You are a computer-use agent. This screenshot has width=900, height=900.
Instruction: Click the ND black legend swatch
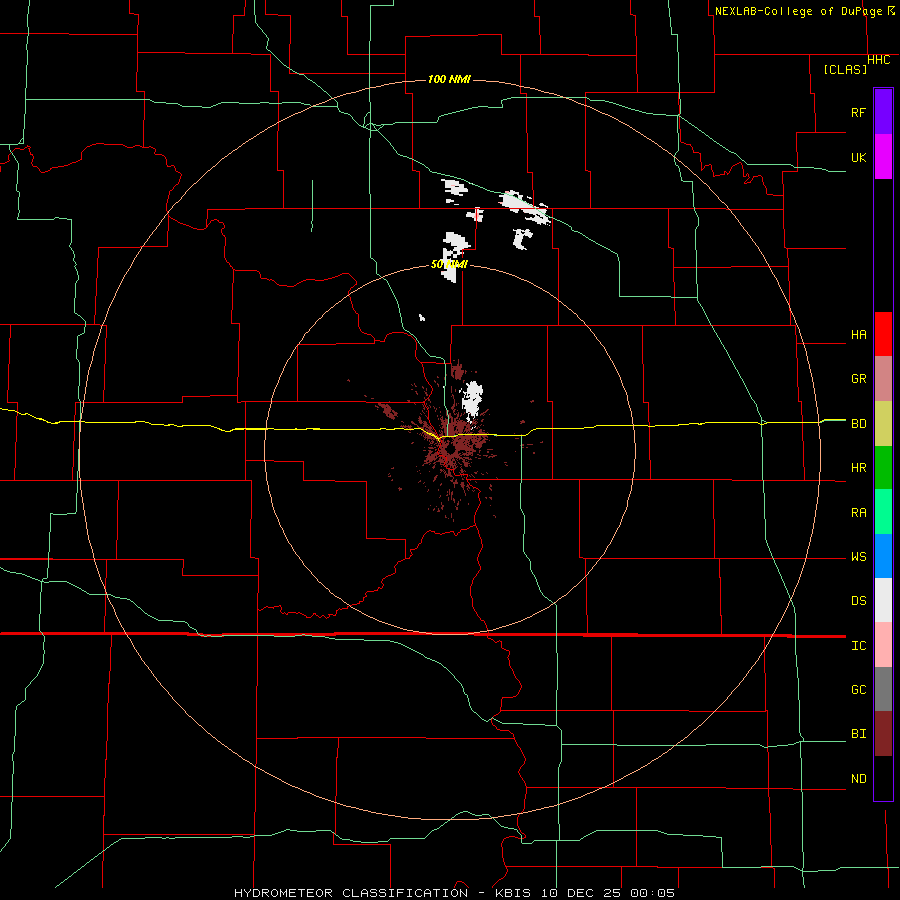tap(883, 778)
